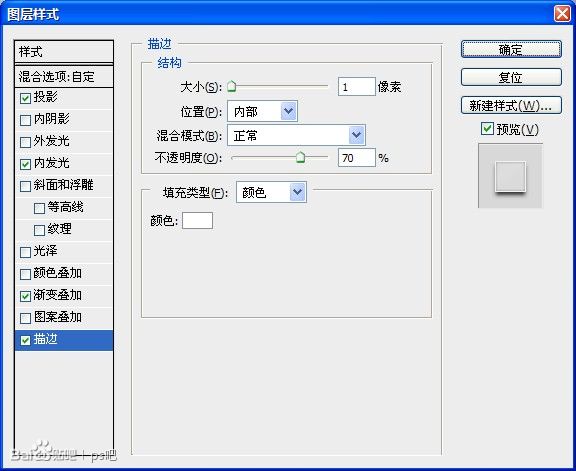Click the 确定 OK button
Screen dimensions: 576x471
pyautogui.click(x=511, y=49)
